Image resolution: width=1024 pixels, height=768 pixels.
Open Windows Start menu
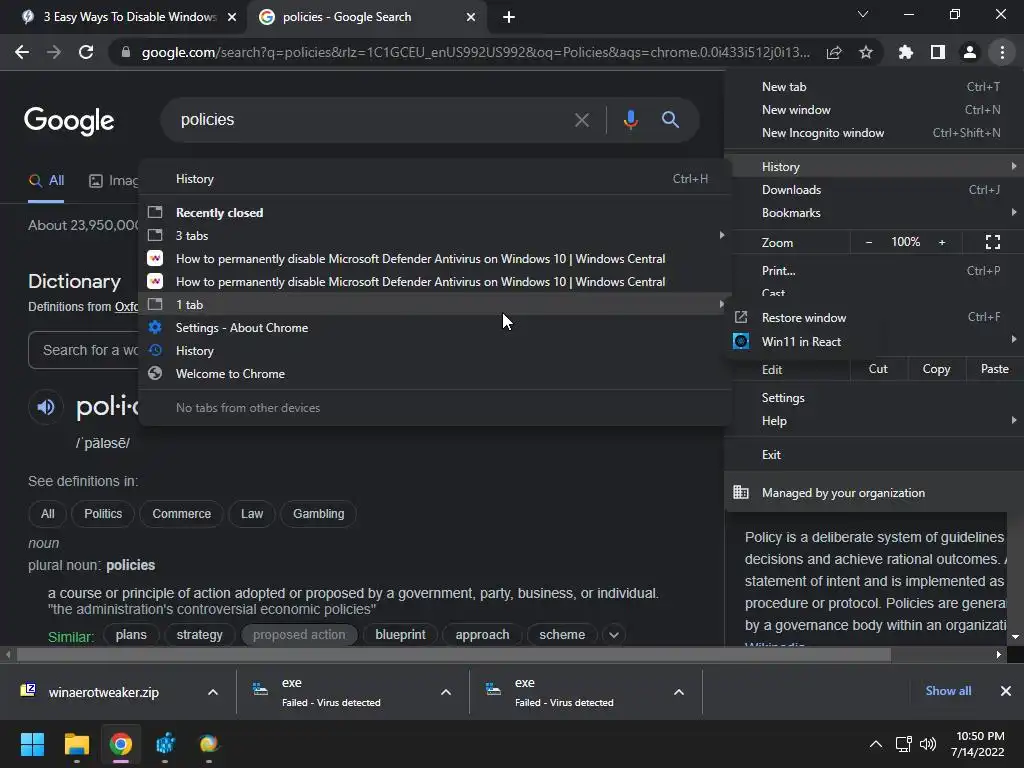tap(32, 744)
